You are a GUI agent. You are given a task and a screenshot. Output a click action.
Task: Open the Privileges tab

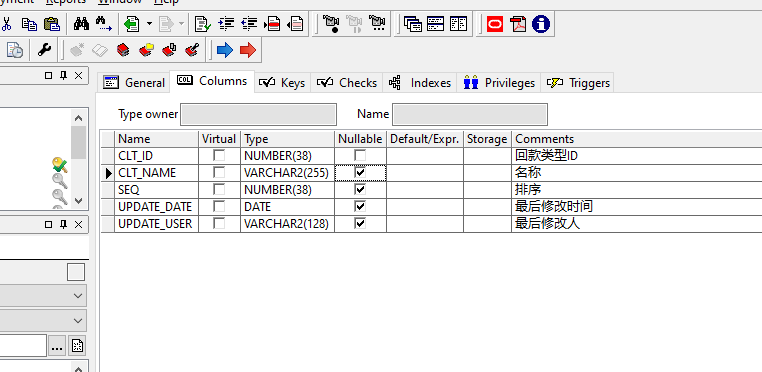click(499, 83)
